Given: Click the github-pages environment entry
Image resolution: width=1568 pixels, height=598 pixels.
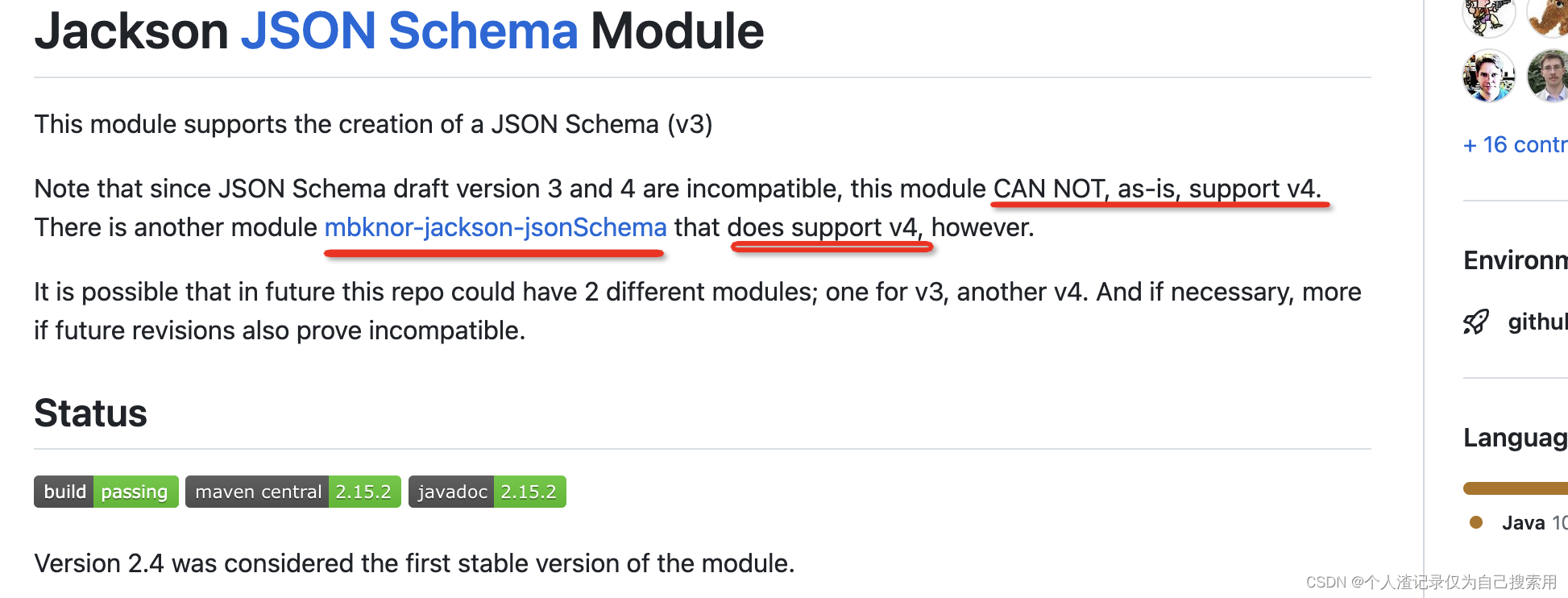Looking at the screenshot, I should (1535, 322).
